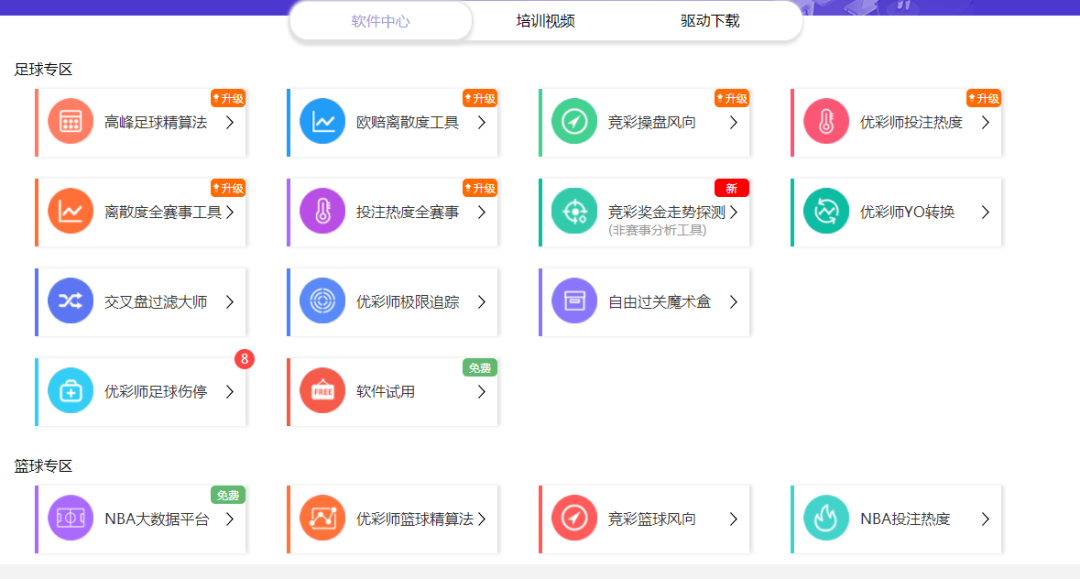Click the 优彩师极限追踪 radar icon

coord(322,302)
